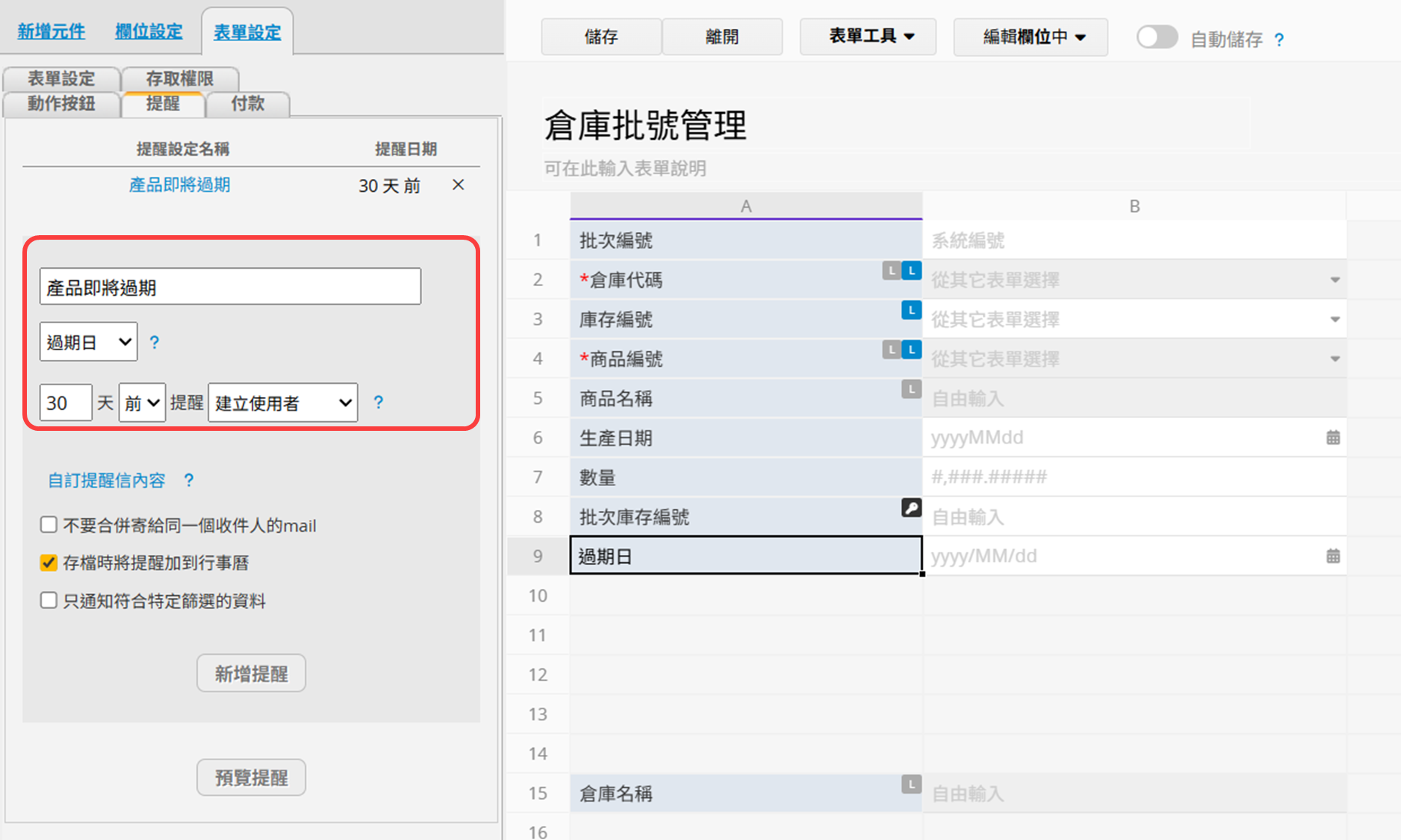The height and width of the screenshot is (840, 1401).
Task: Delete the 產品即將過期 reminder with X
Action: click(458, 184)
